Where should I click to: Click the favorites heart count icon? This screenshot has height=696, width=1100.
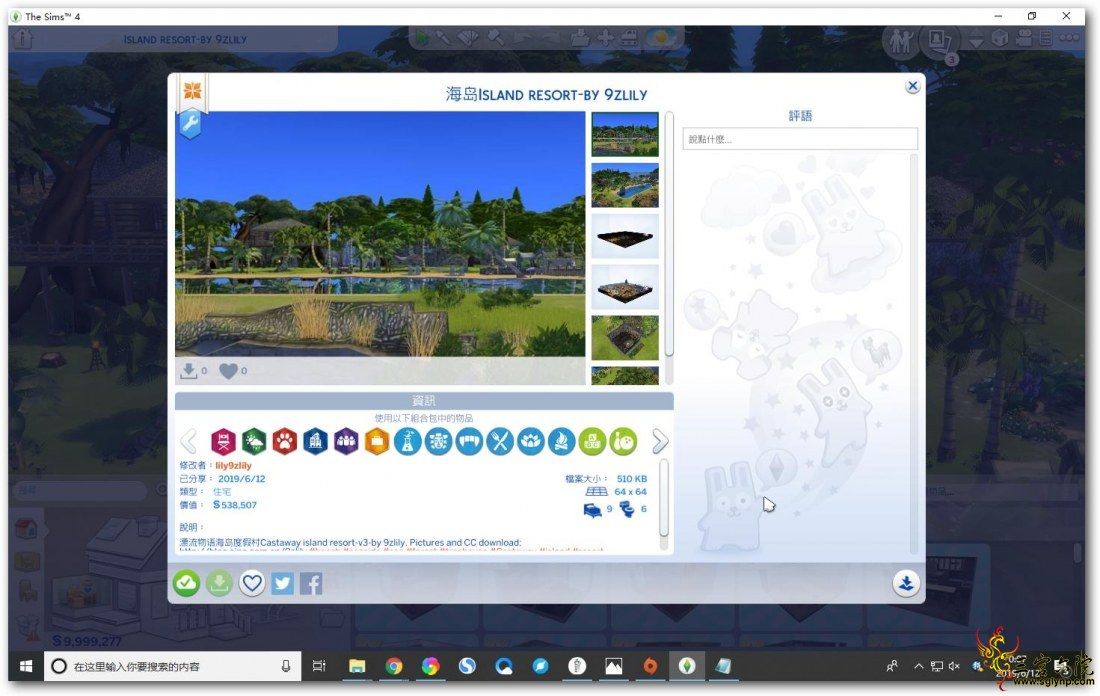[x=229, y=370]
